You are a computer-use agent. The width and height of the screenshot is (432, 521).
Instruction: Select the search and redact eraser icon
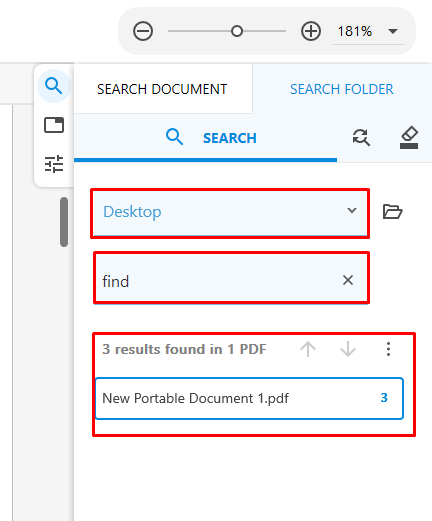click(x=409, y=137)
